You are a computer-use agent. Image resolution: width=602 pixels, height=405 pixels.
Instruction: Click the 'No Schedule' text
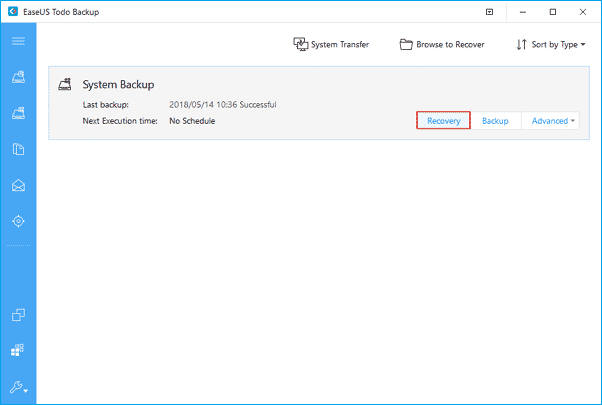[192, 121]
